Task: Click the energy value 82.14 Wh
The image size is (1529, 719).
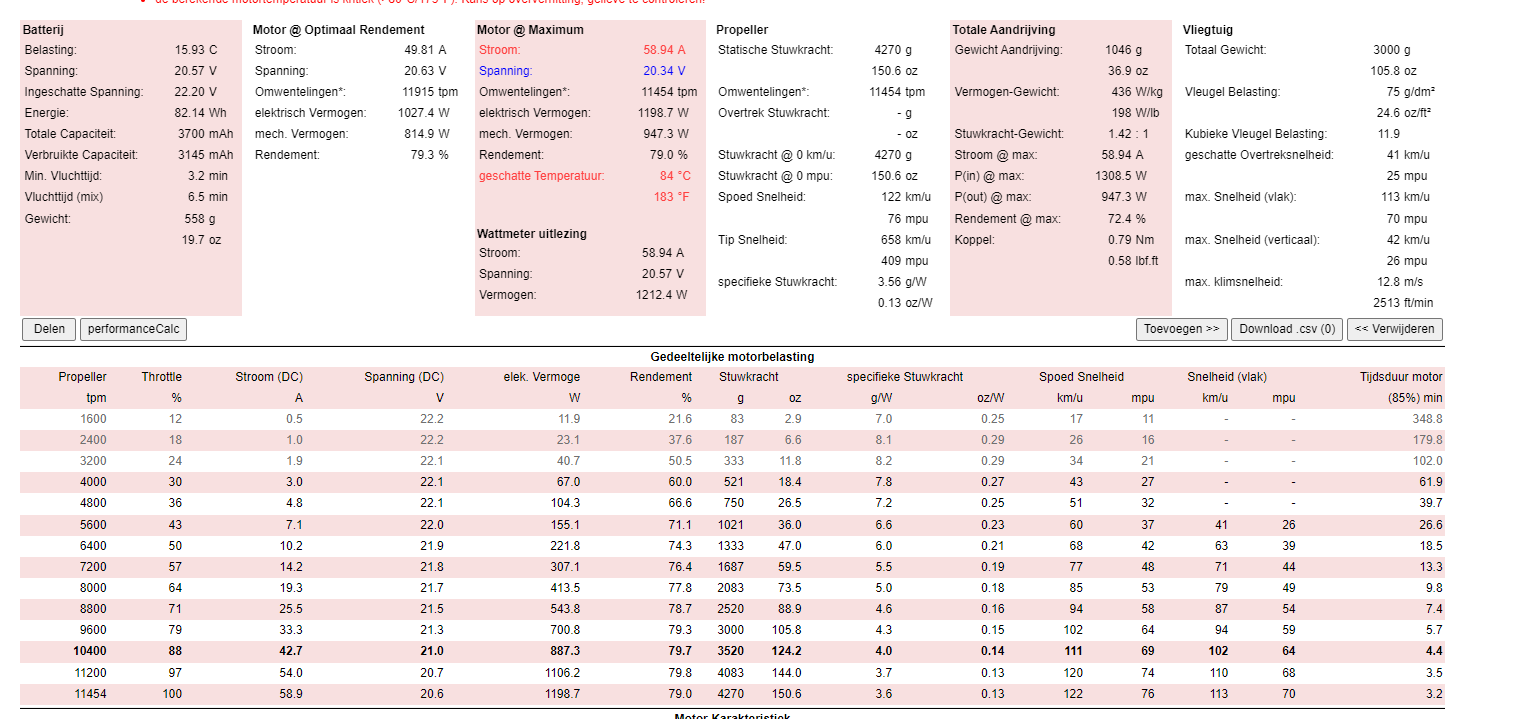Action: click(201, 113)
